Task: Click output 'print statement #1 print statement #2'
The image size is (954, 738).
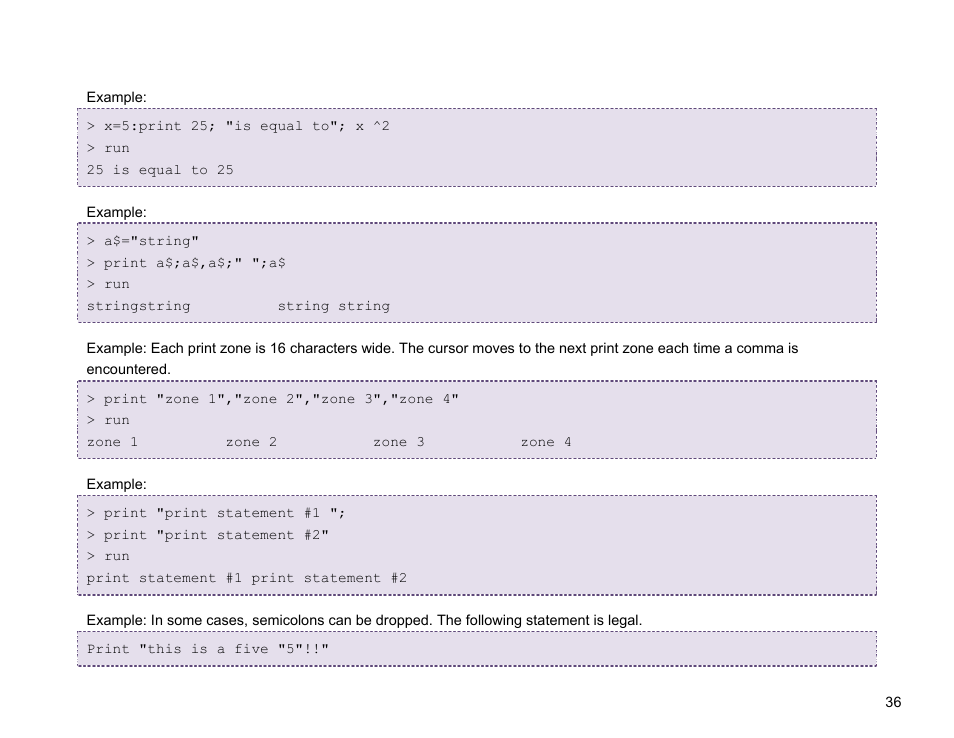Action: (x=246, y=579)
